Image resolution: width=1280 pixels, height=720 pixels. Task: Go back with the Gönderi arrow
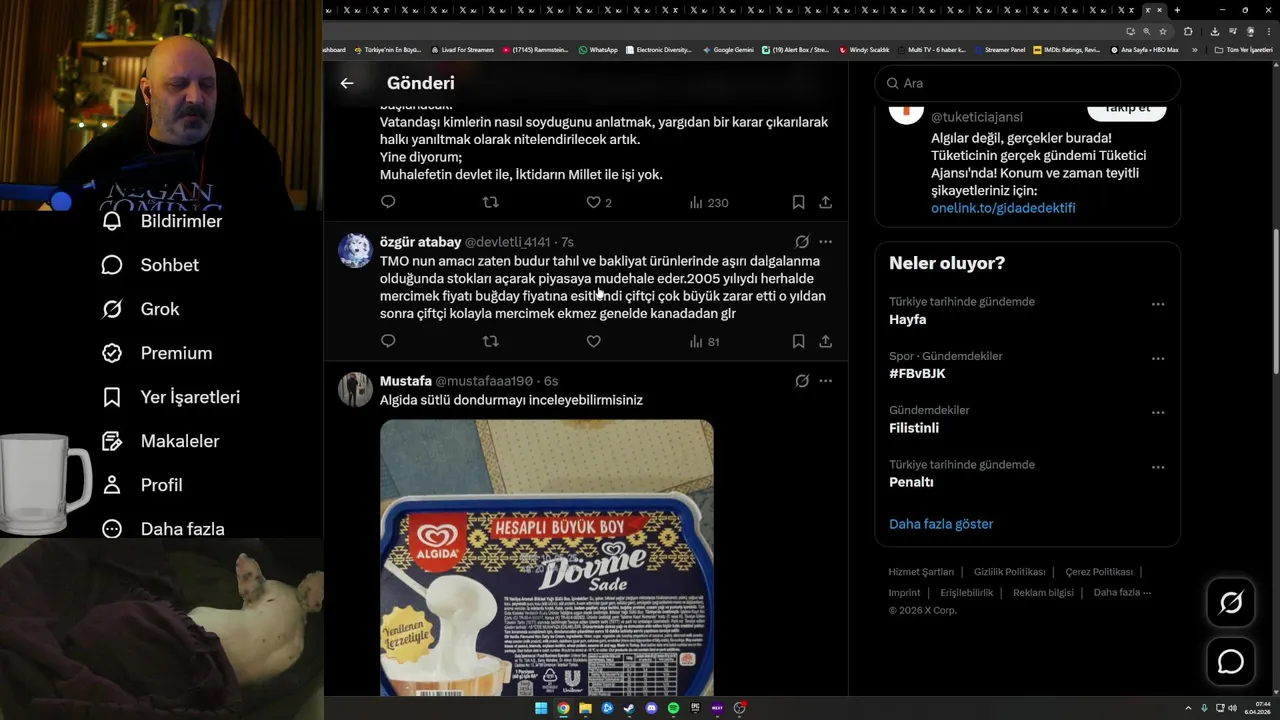pyautogui.click(x=347, y=83)
